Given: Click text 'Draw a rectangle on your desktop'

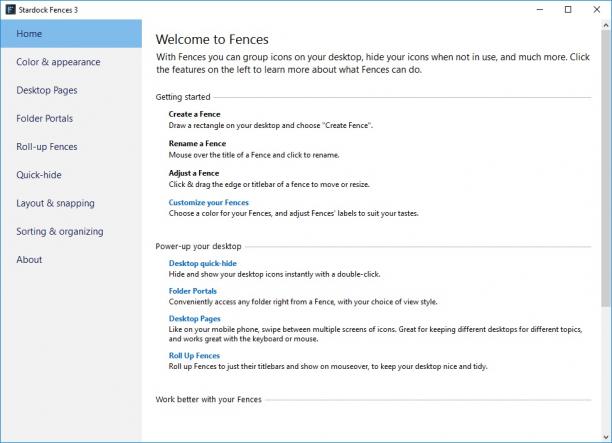Looking at the screenshot, I should tap(224, 125).
